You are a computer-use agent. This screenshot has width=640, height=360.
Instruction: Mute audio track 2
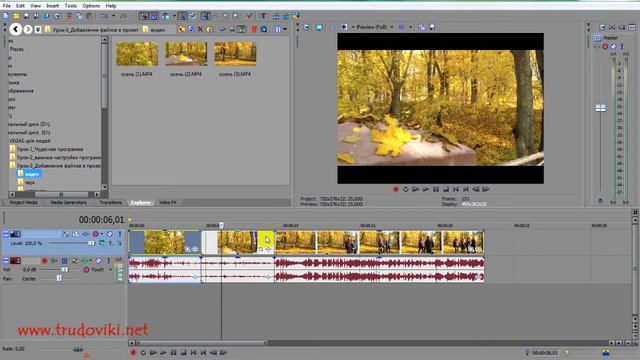(x=99, y=260)
